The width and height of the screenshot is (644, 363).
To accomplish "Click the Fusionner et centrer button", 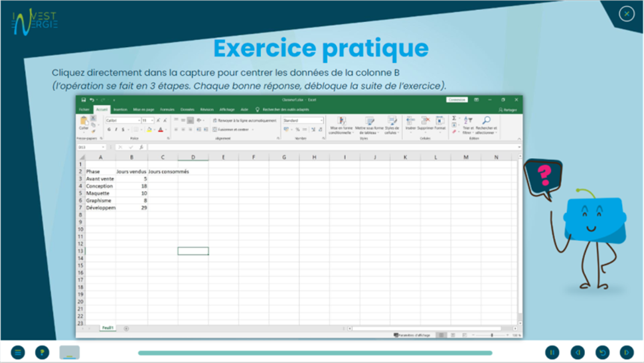I will pos(233,129).
